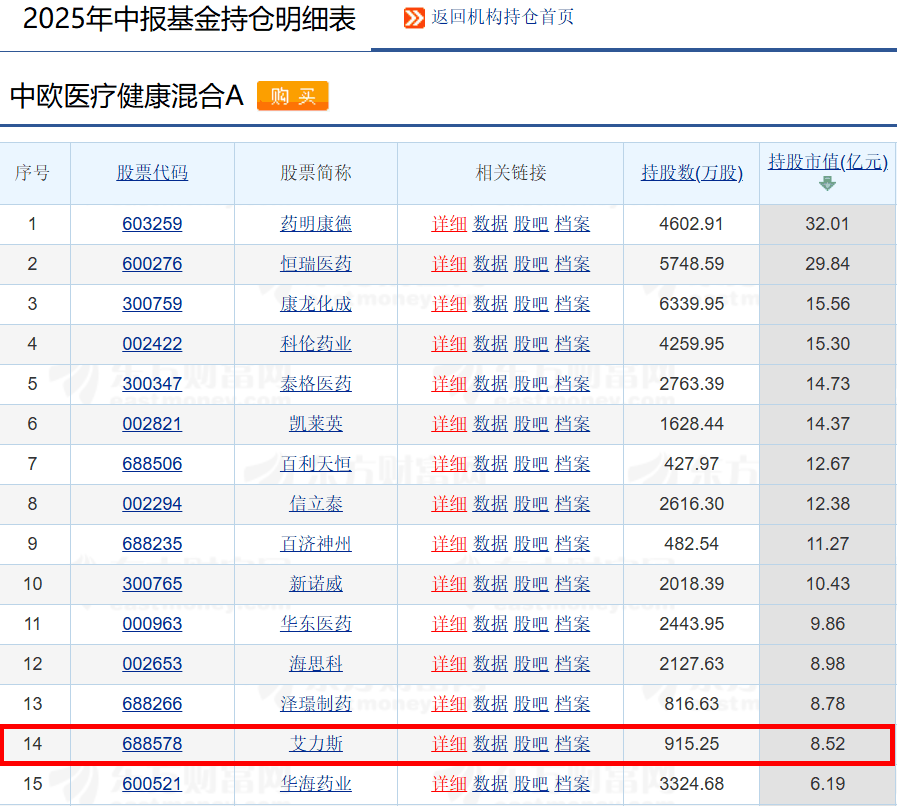The image size is (897, 806).
Task: Sort by 持股市值(亿元) column header
Action: 828,162
